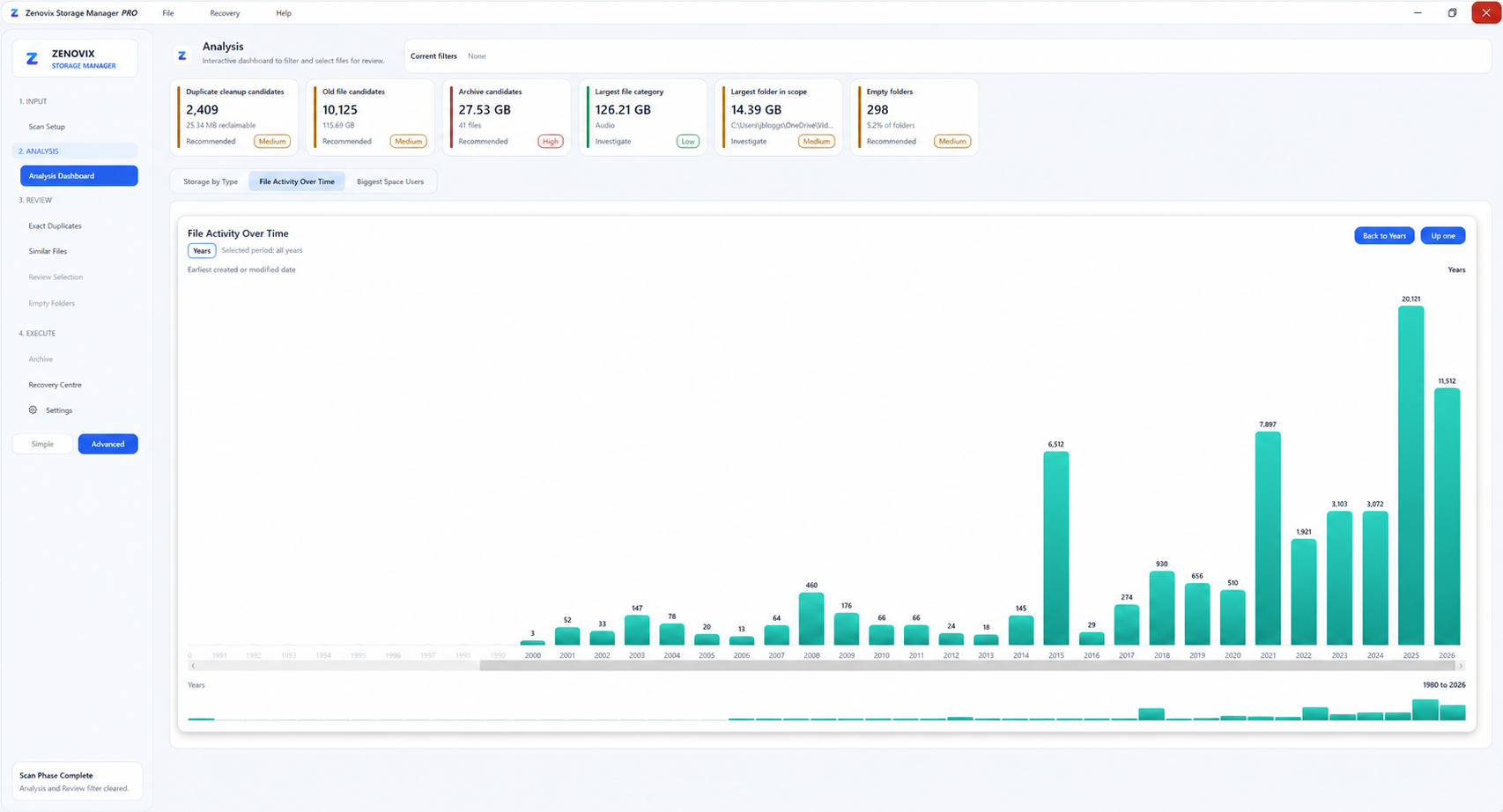
Task: Switch to Storage by Type tab
Action: tap(211, 181)
